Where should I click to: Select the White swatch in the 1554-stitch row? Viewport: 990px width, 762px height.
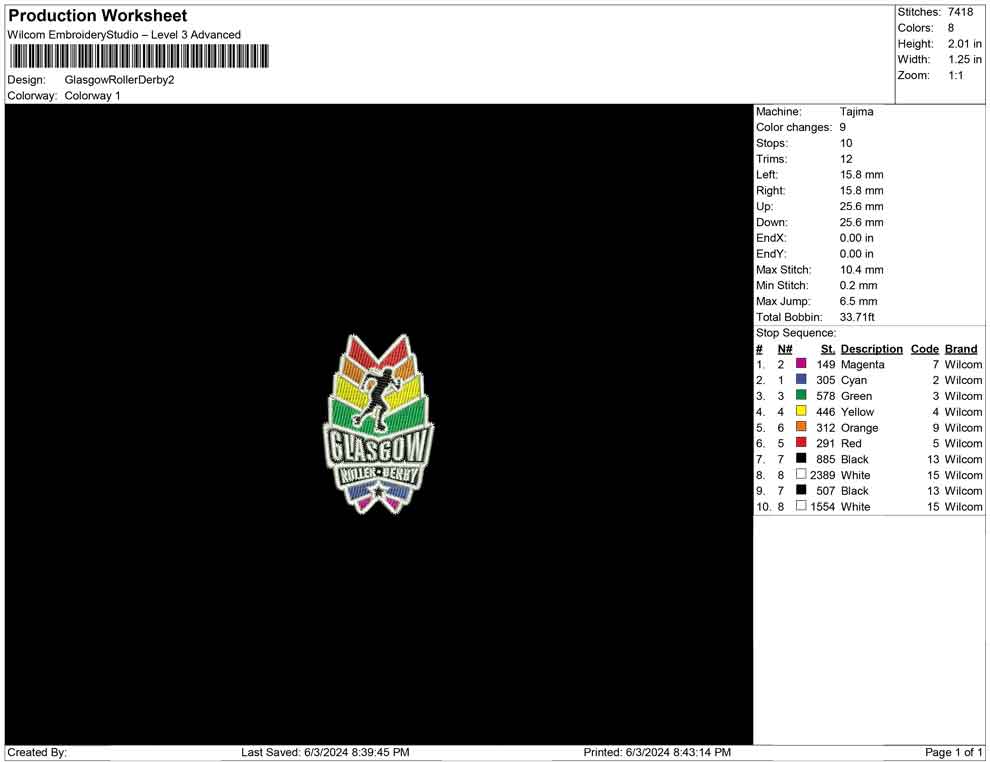coord(801,506)
